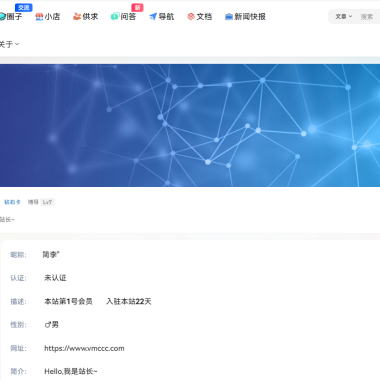This screenshot has height=380, width=380.
Task: Open the 供求 menu item
Action: point(86,17)
